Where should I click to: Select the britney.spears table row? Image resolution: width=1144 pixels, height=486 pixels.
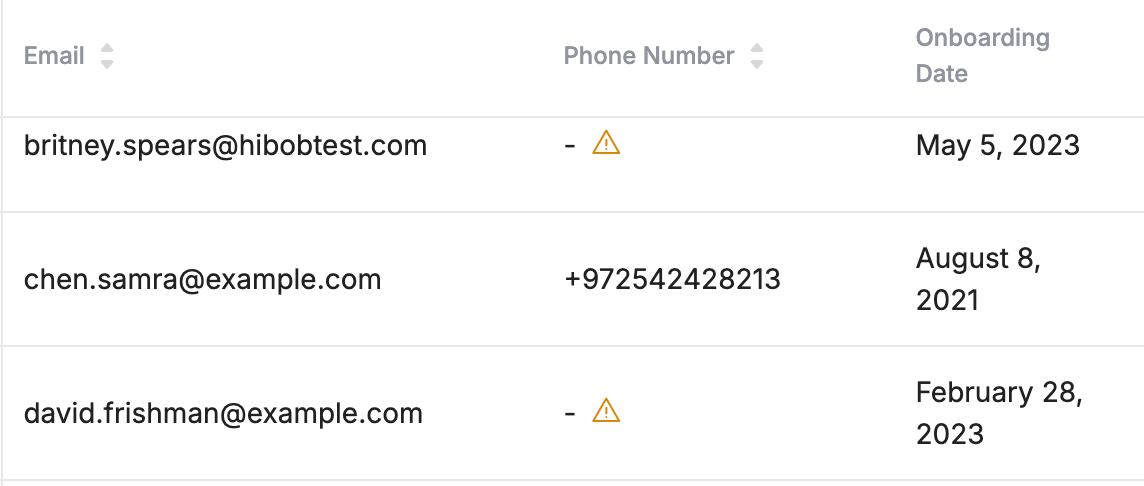coord(572,165)
